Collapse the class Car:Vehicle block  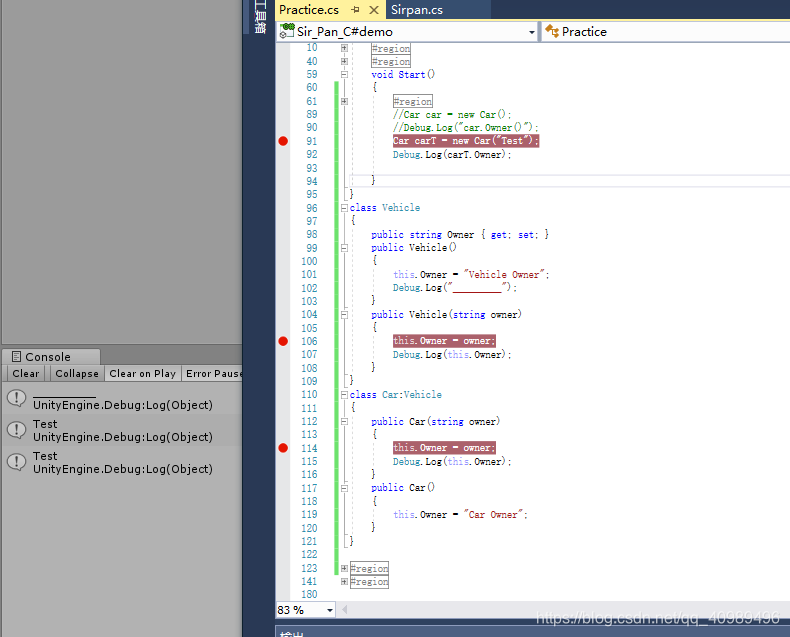click(x=344, y=395)
